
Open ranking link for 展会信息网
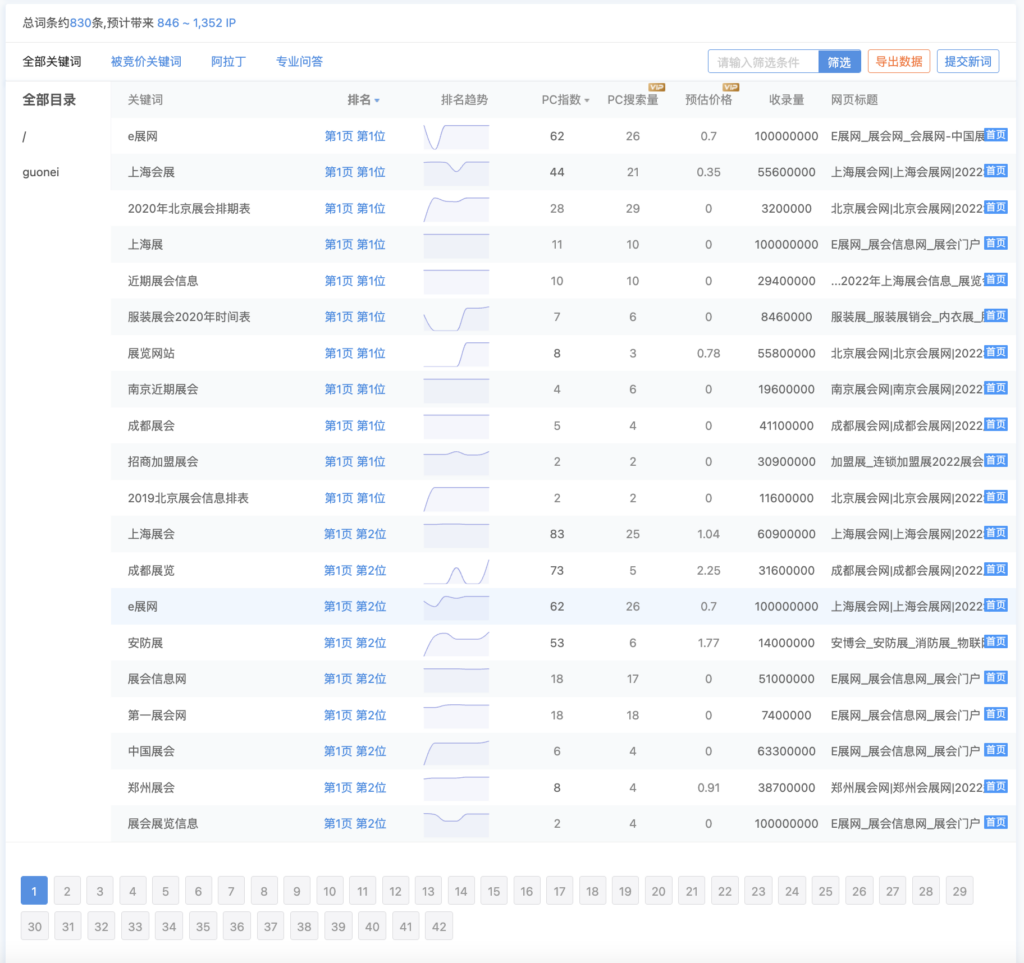pos(355,679)
